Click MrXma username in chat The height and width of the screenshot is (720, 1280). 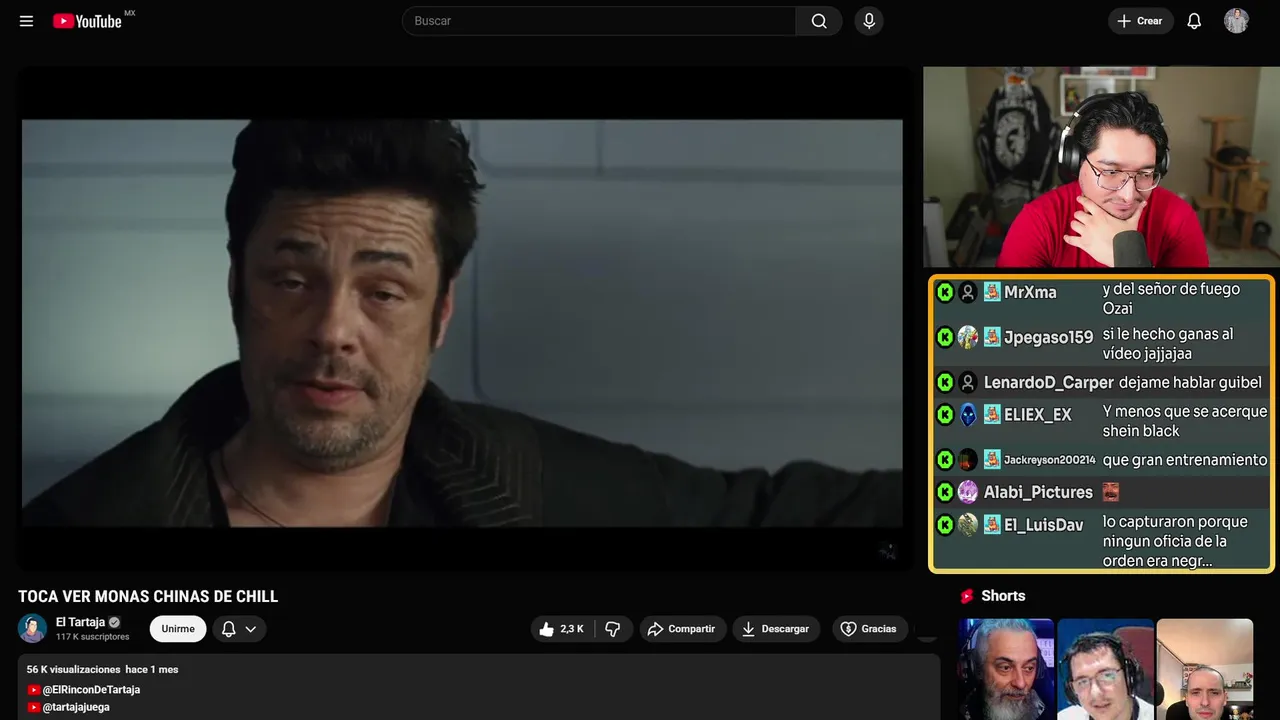click(1030, 292)
